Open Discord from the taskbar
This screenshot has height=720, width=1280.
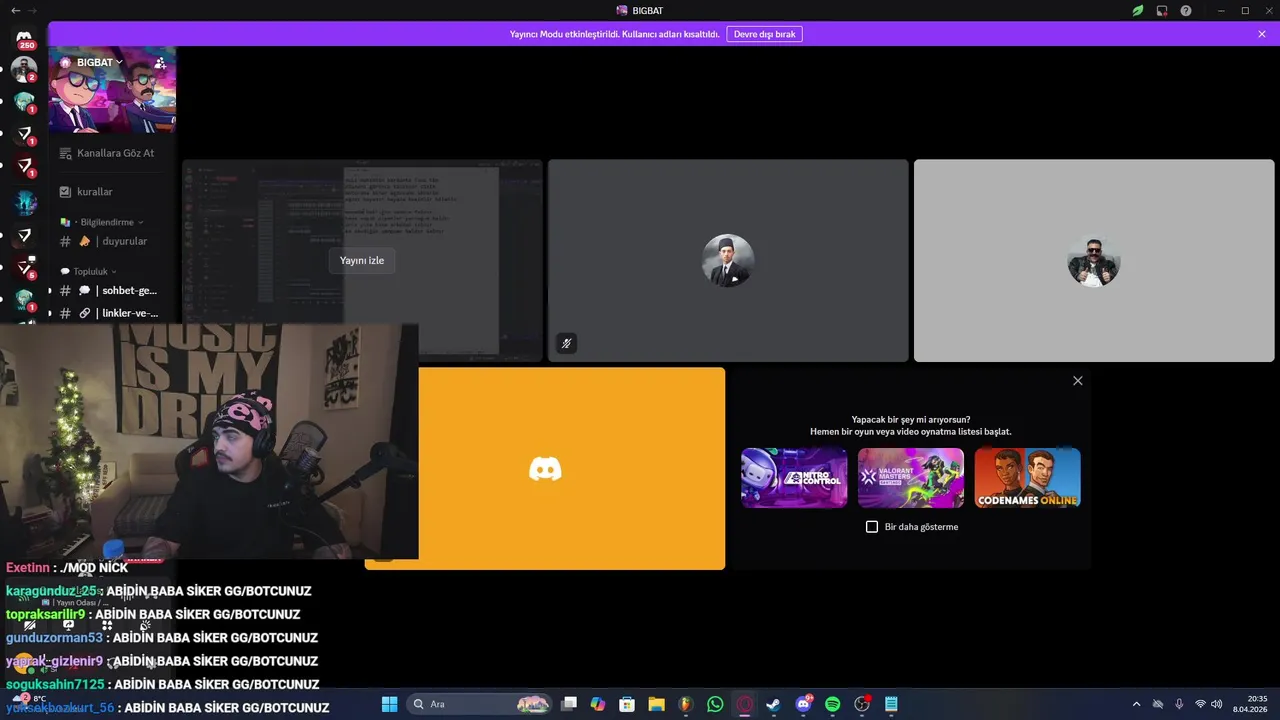click(803, 704)
